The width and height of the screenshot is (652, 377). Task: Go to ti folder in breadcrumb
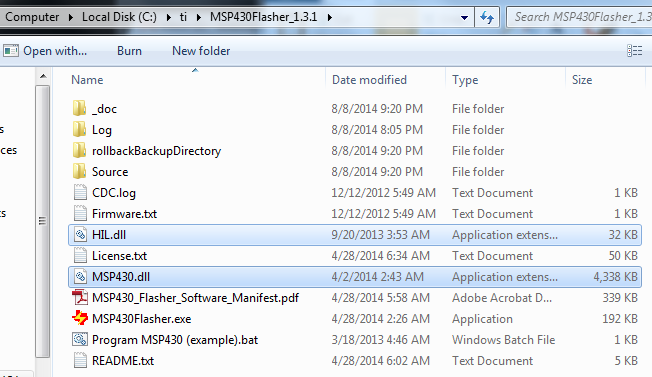pos(183,17)
